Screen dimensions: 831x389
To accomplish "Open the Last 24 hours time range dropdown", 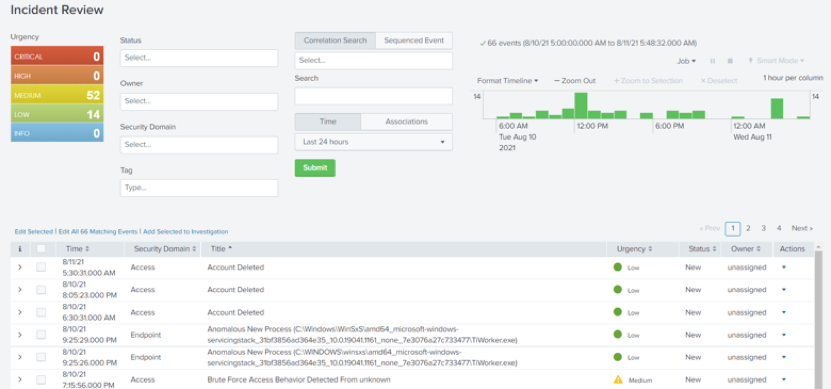I will [x=374, y=142].
